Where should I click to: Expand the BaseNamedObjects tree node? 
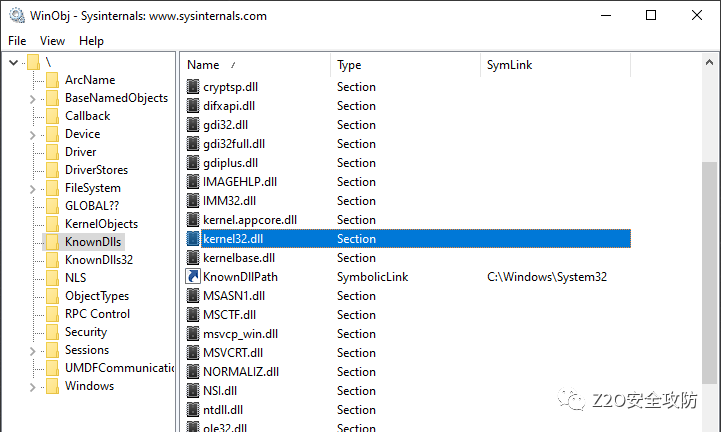click(x=33, y=98)
